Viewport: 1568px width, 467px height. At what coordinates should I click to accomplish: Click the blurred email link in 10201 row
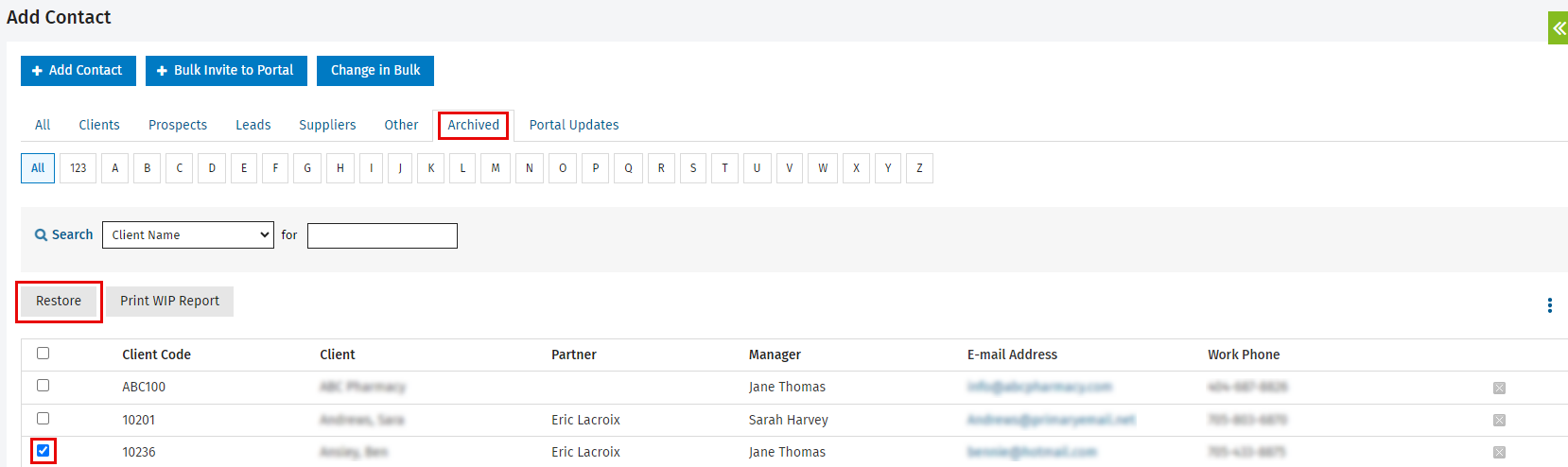(1051, 420)
